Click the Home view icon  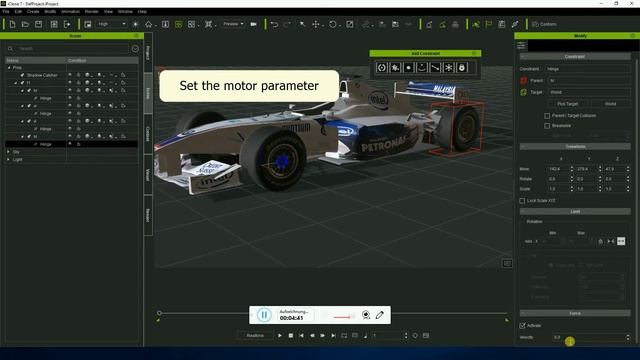(149, 24)
